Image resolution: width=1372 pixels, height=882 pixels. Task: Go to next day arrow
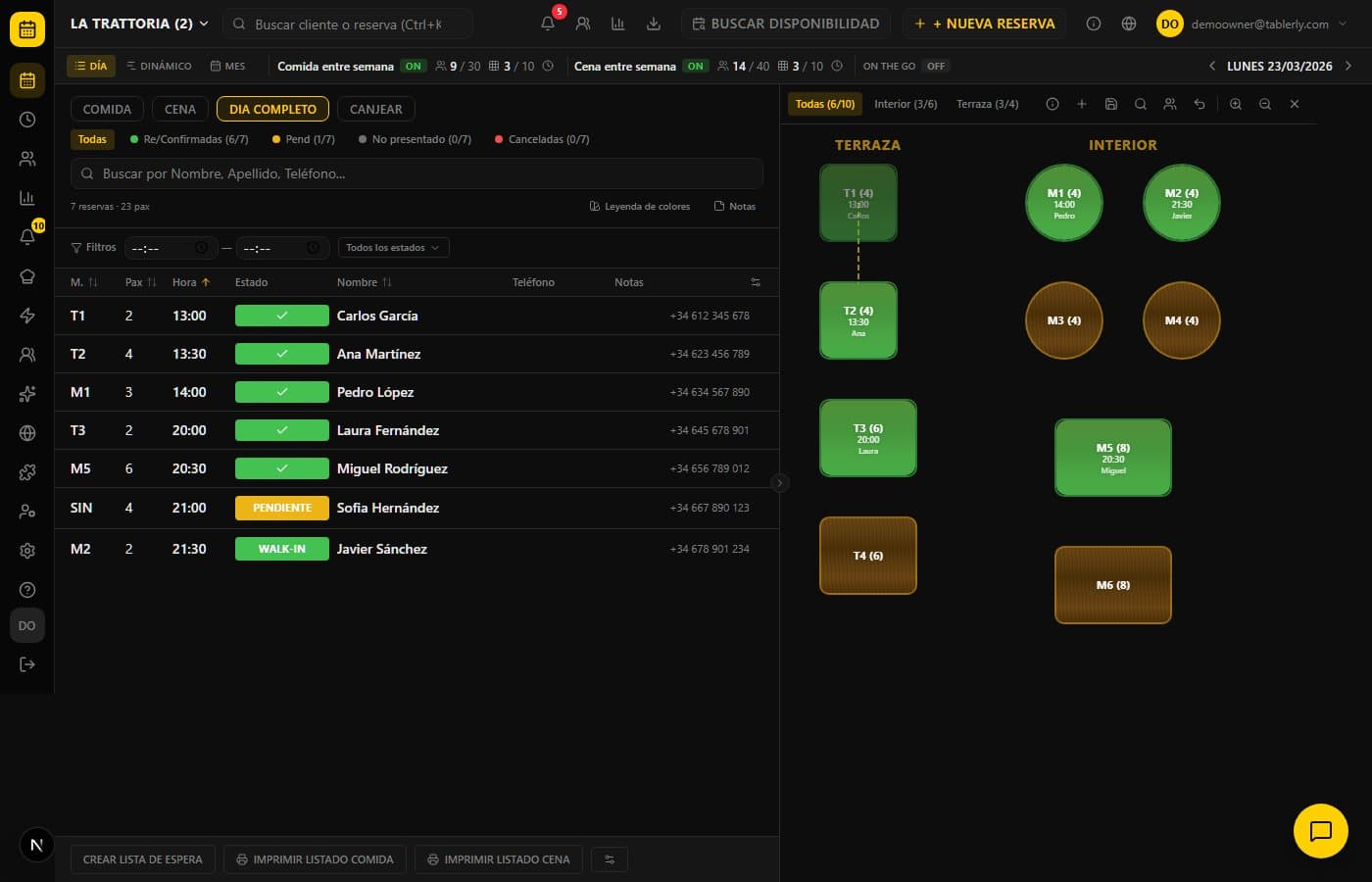pyautogui.click(x=1348, y=66)
